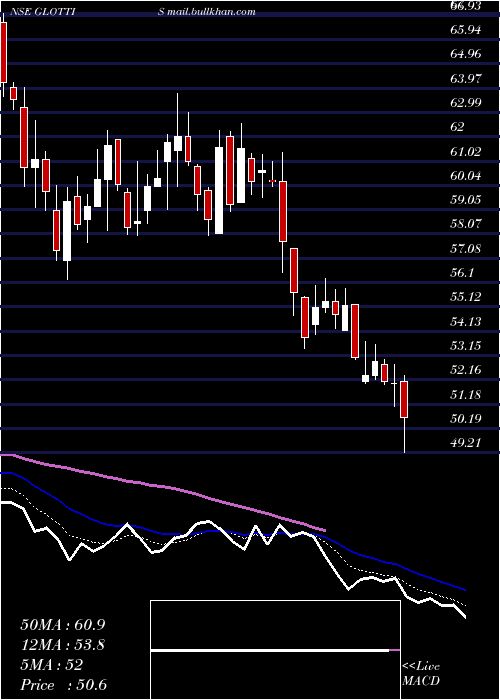This screenshot has height=700, width=500.
Task: Click the 59.05 price axis label
Action: pyautogui.click(x=466, y=200)
